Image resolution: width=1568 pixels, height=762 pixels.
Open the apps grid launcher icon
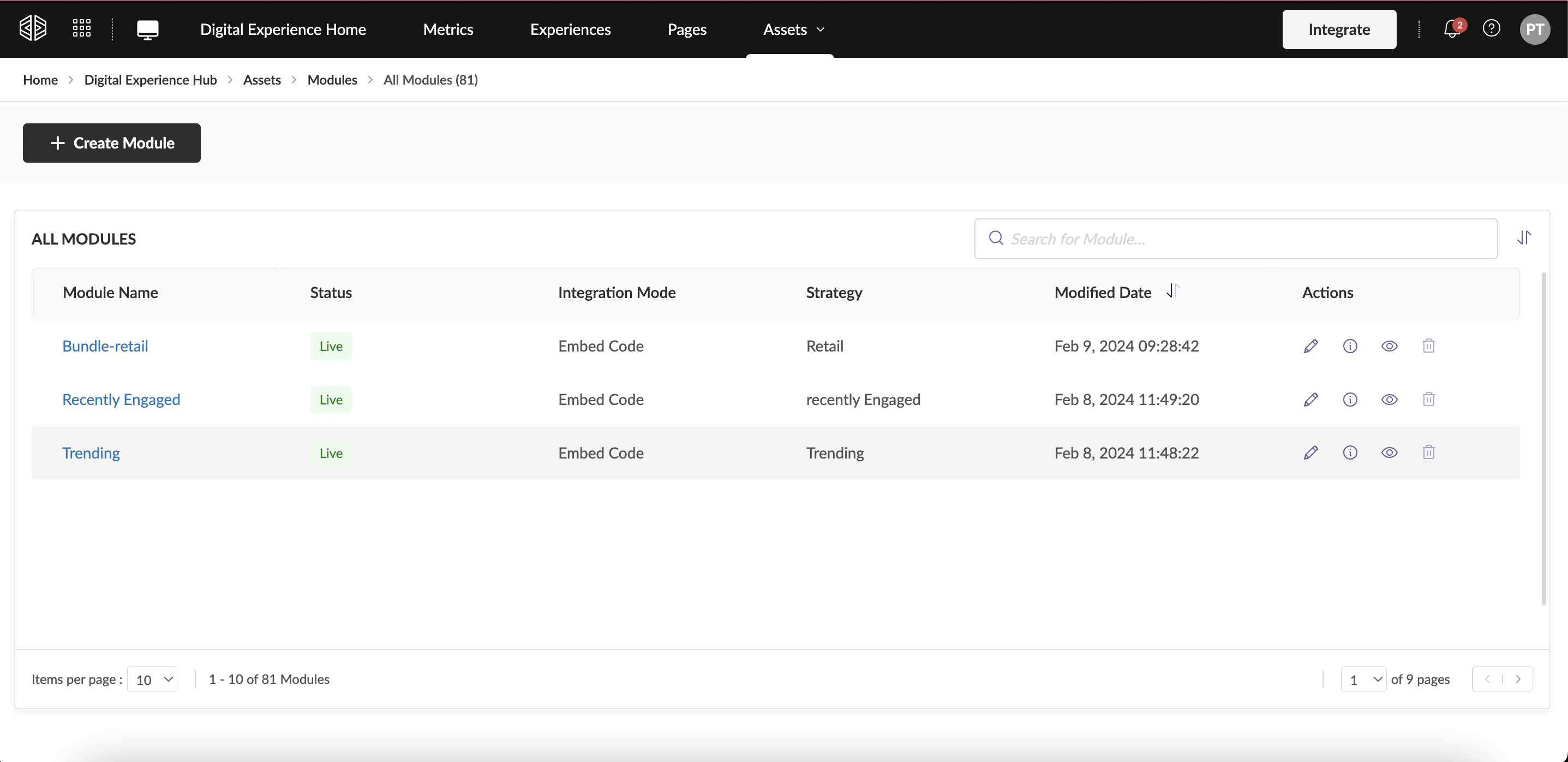point(82,28)
